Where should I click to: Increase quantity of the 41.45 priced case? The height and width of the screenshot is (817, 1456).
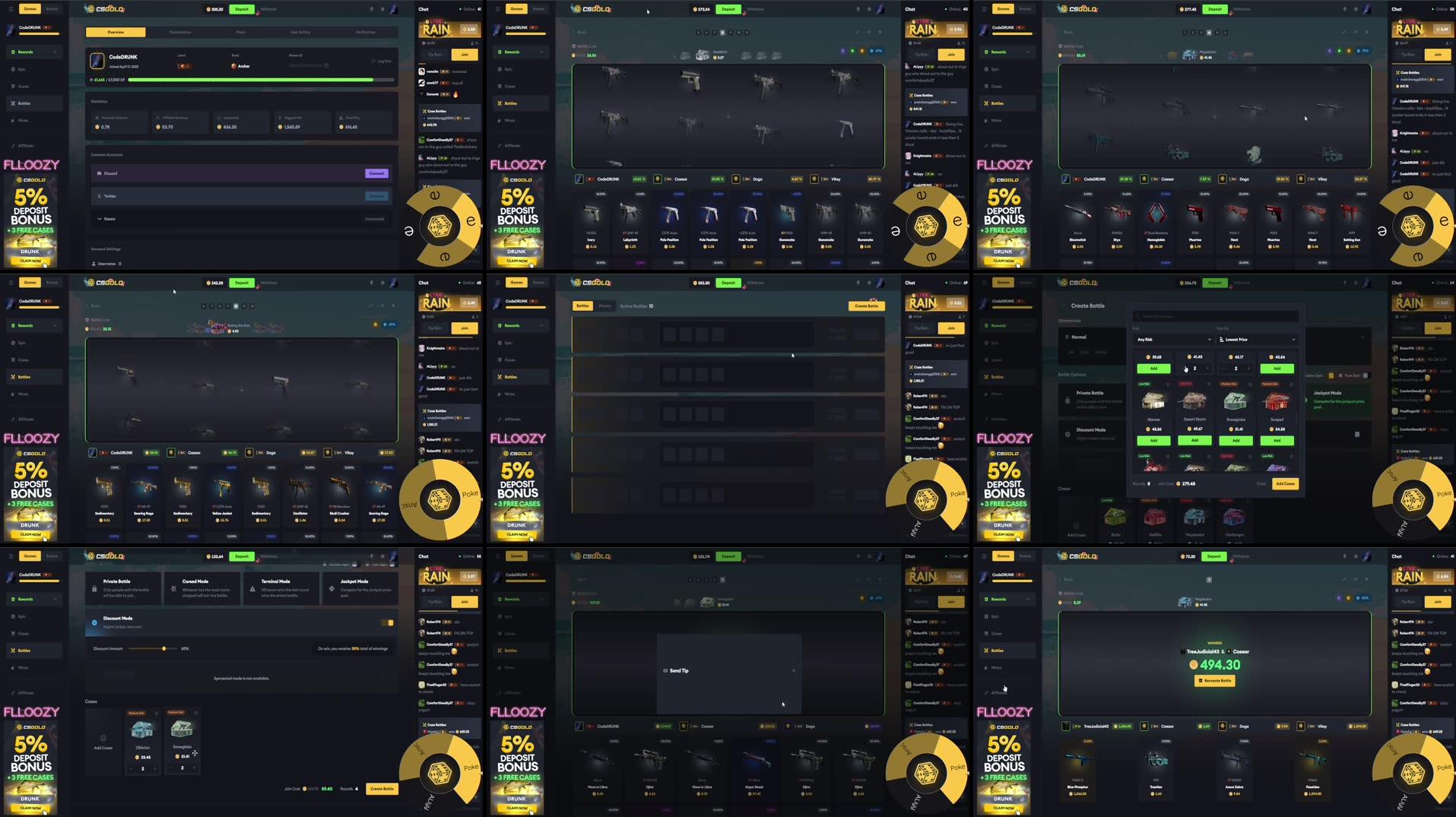pos(1207,369)
